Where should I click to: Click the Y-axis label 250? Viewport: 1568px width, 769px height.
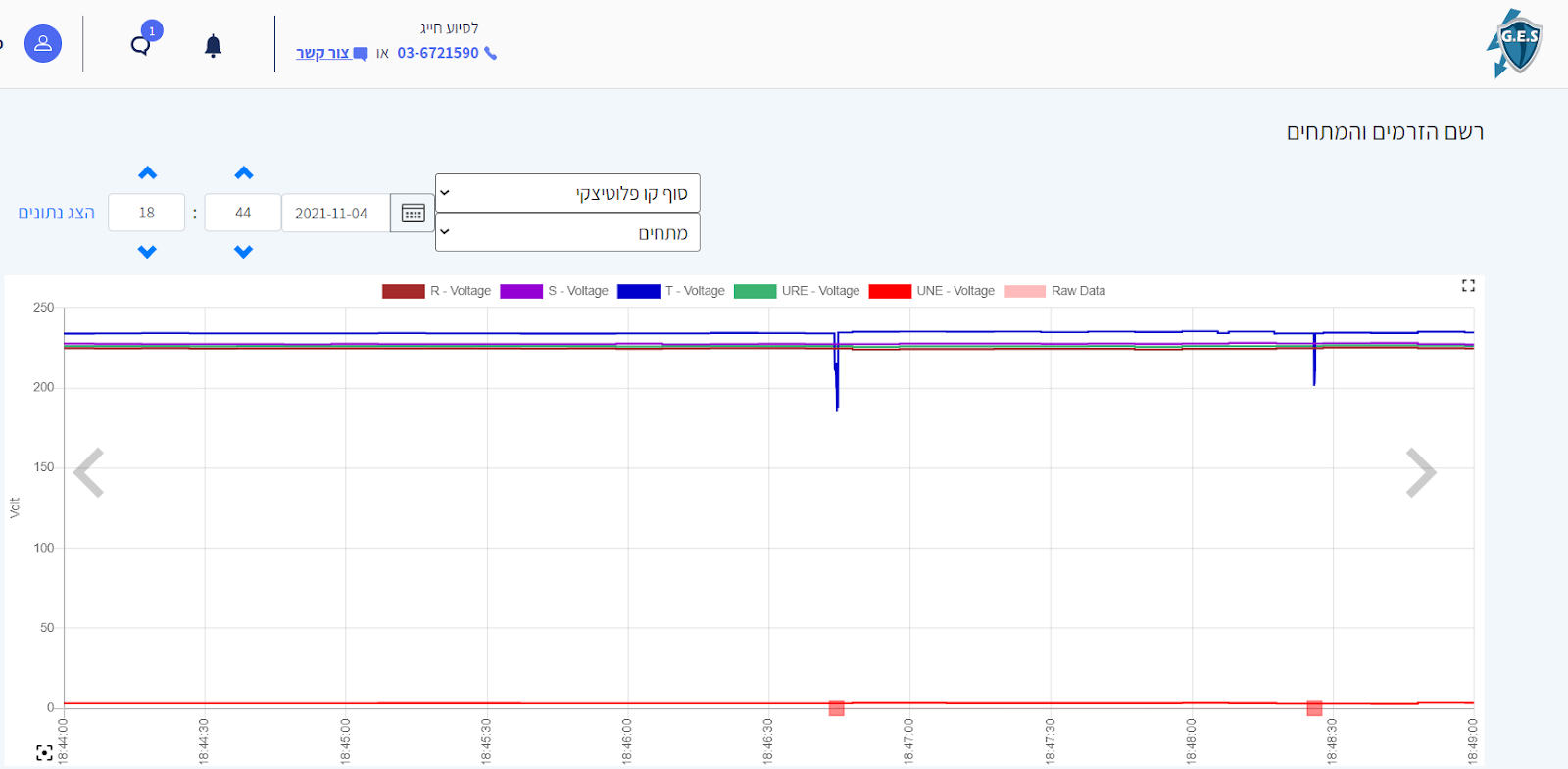44,307
